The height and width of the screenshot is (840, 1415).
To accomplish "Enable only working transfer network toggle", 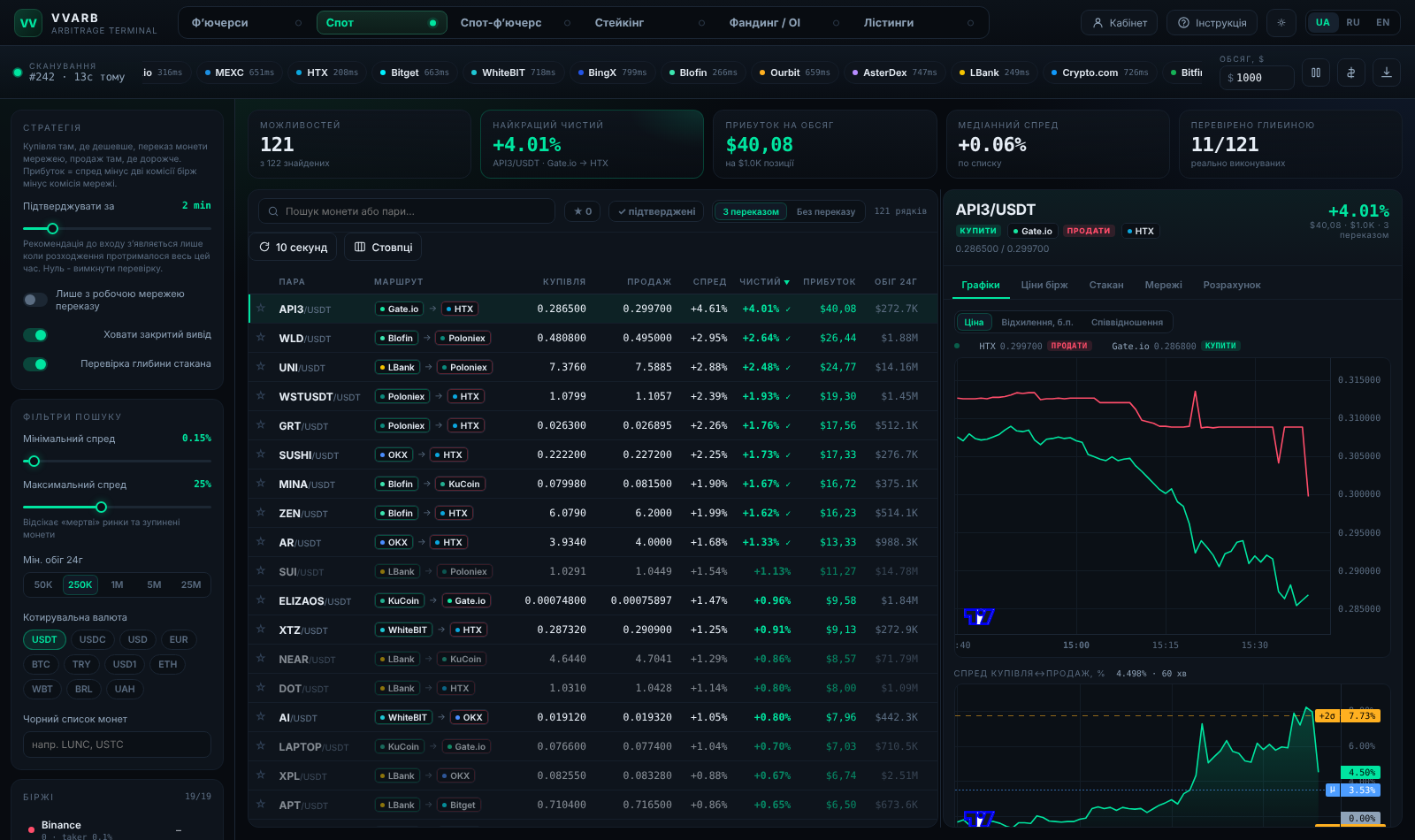I will pos(35,300).
